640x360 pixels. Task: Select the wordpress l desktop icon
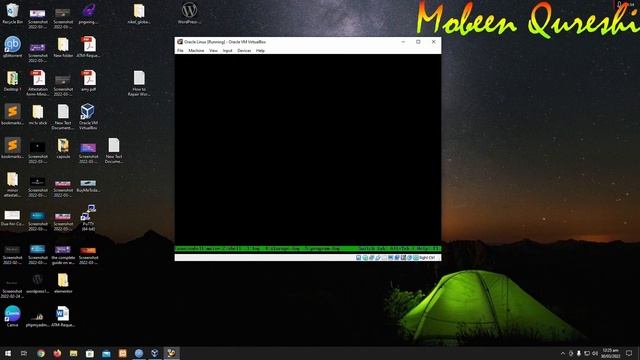tap(38, 283)
